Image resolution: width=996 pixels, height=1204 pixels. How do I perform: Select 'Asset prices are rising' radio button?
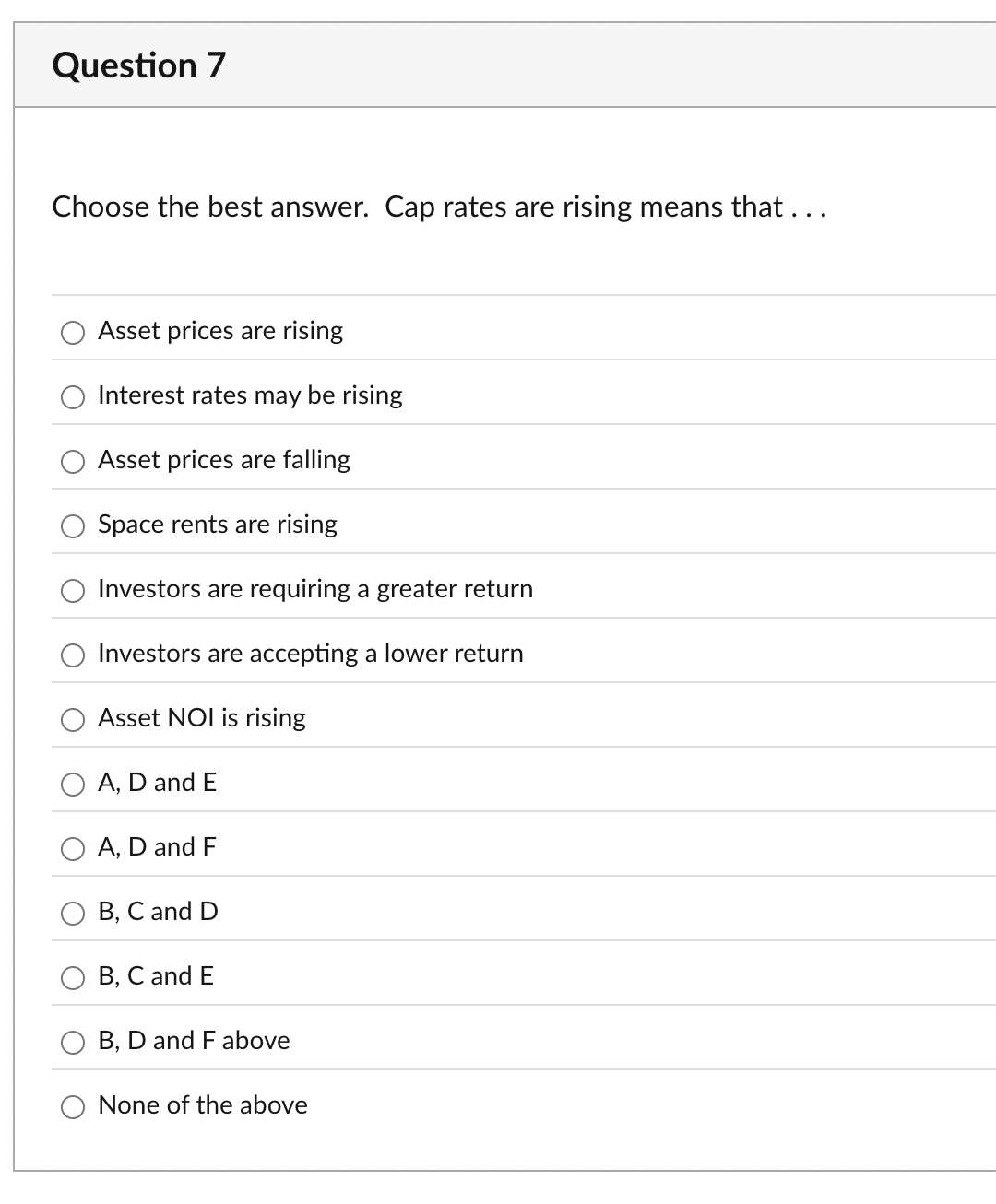(x=74, y=333)
